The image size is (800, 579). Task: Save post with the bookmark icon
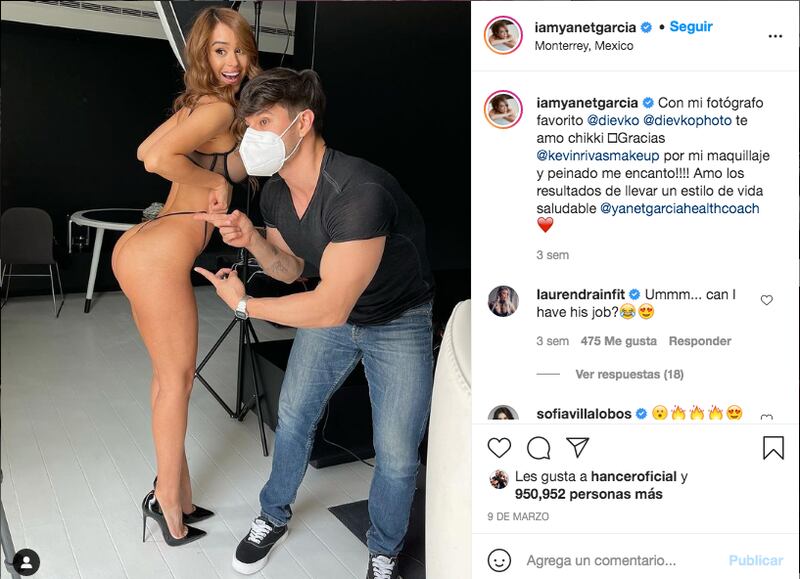pyautogui.click(x=773, y=447)
